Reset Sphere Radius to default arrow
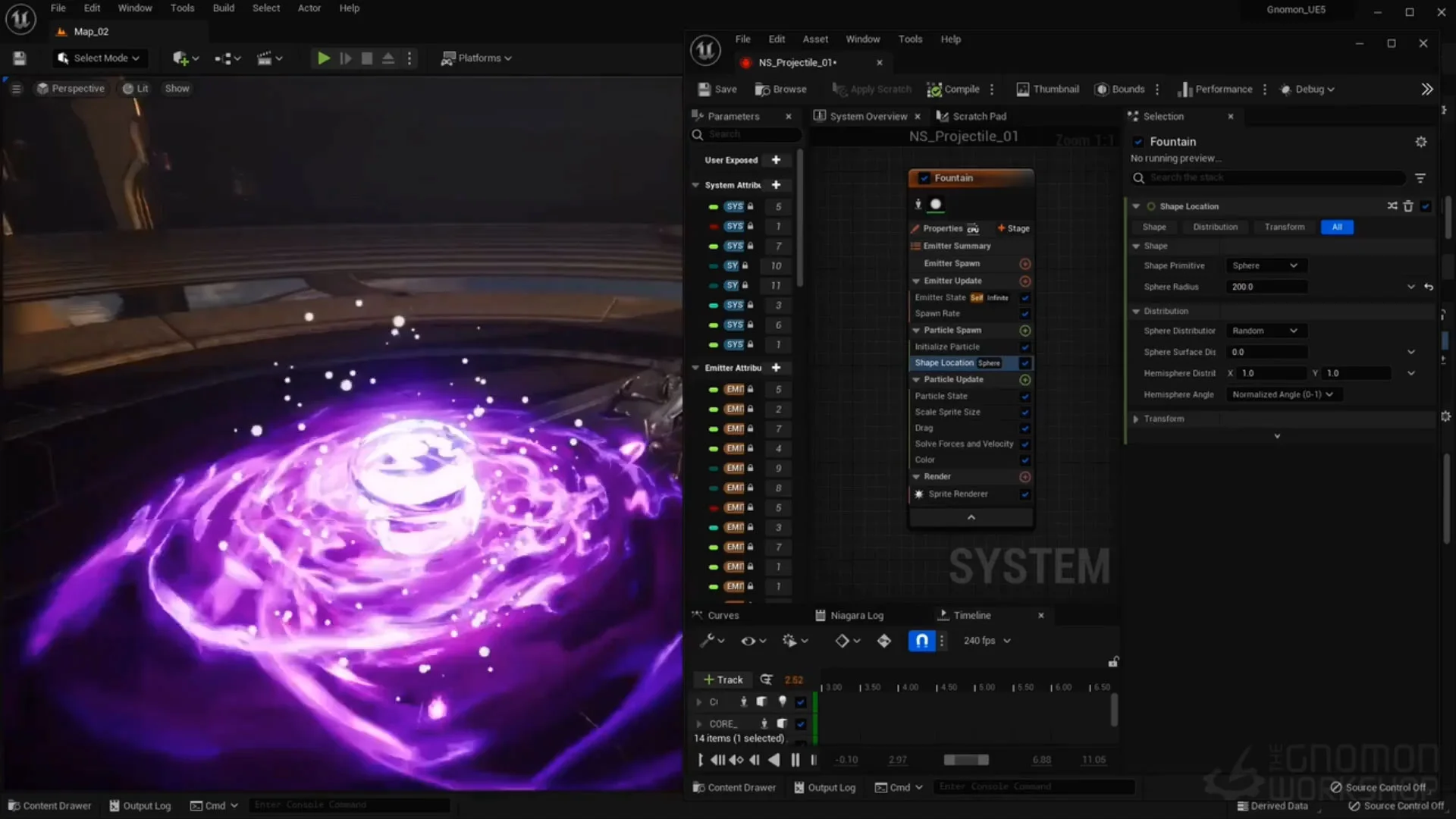Screen dimensions: 1456x819 (x=1429, y=287)
